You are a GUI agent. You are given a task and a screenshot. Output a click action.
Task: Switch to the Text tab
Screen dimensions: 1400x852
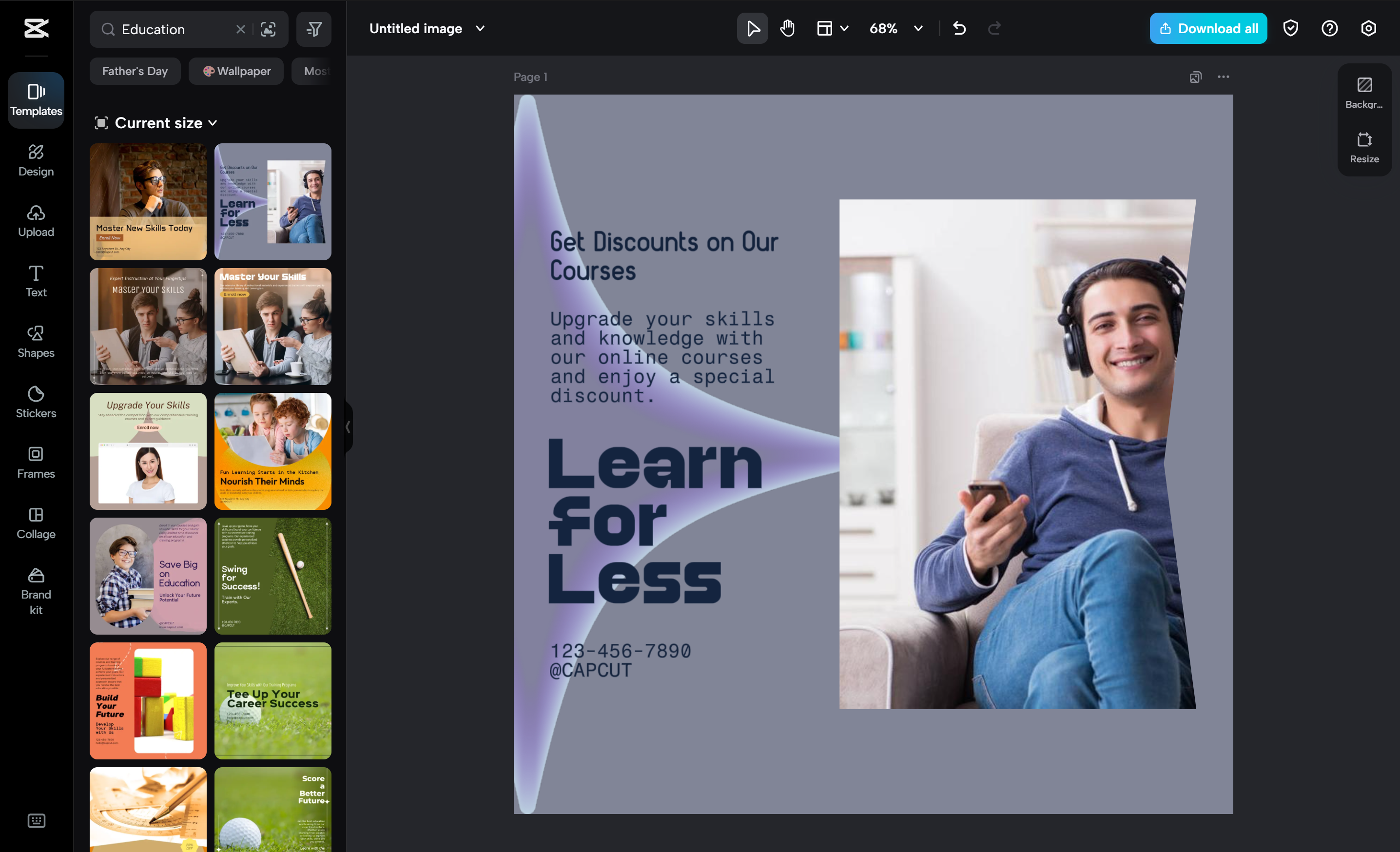click(x=36, y=281)
